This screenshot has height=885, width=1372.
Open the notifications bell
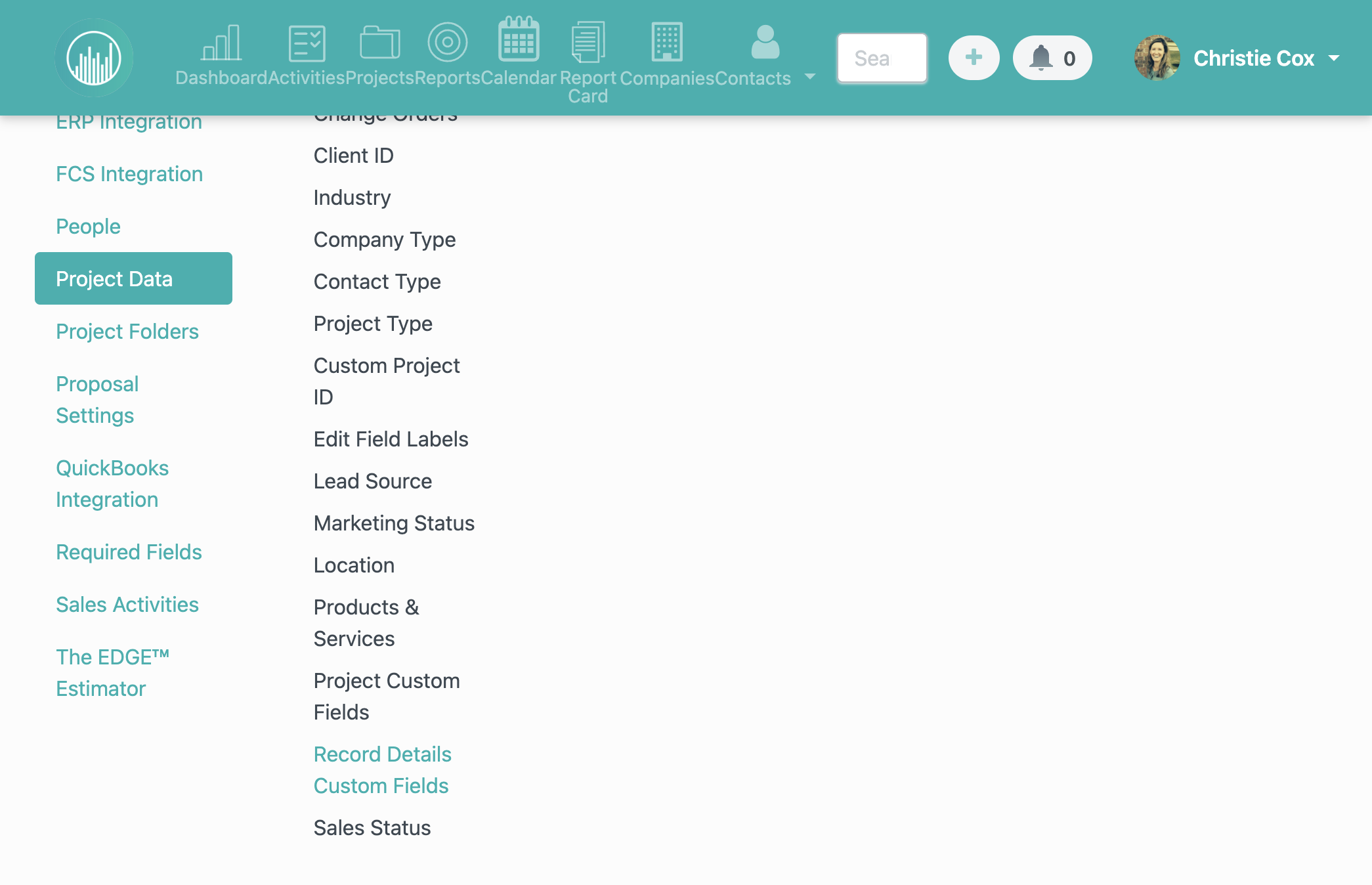tap(1052, 58)
